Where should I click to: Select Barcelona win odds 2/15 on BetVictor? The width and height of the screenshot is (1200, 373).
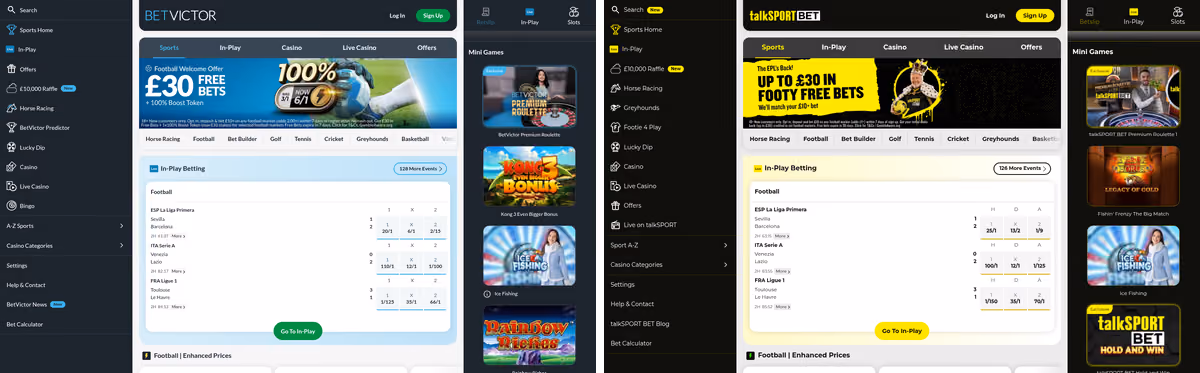coord(435,228)
